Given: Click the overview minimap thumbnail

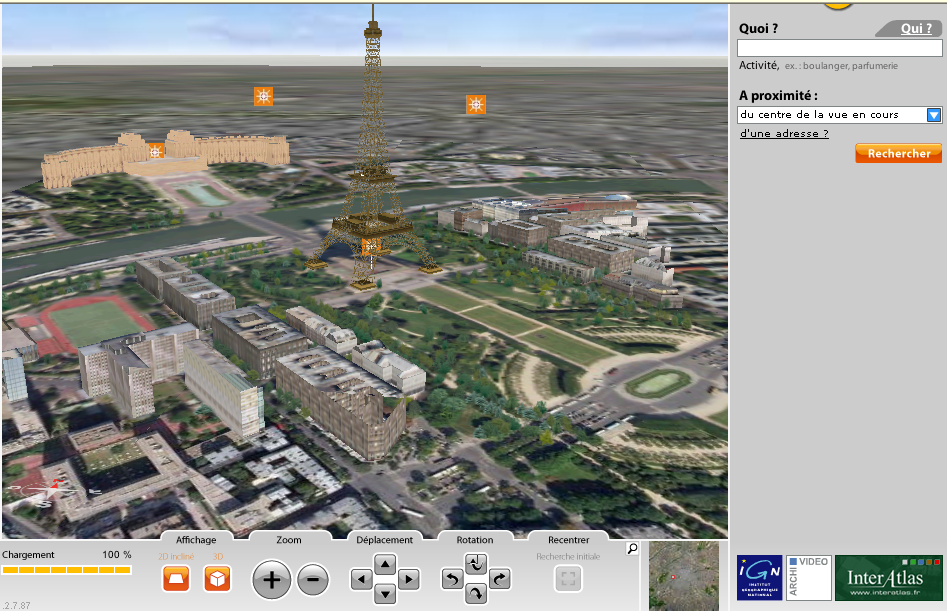Looking at the screenshot, I should 683,576.
